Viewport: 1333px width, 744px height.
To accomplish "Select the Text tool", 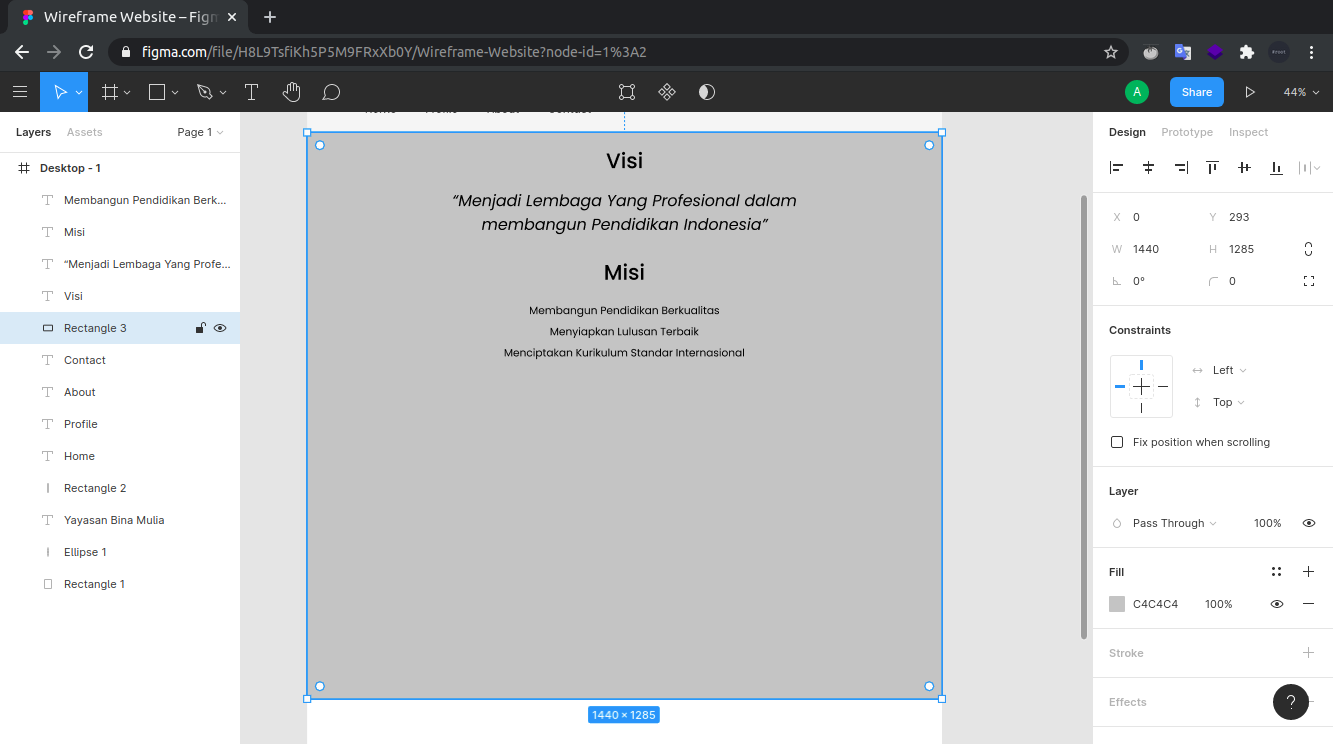I will (x=251, y=91).
